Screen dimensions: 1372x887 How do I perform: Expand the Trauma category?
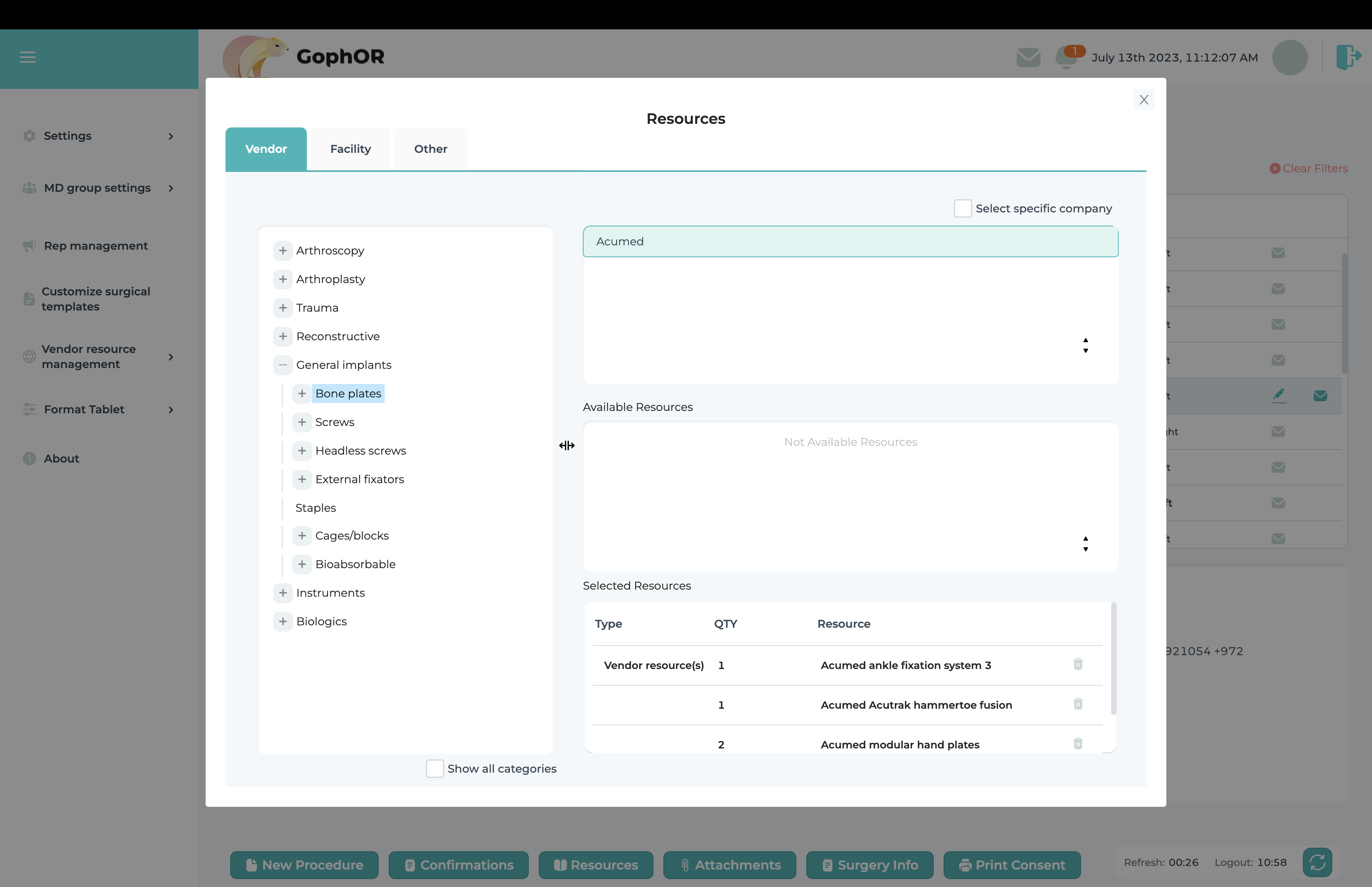click(283, 308)
